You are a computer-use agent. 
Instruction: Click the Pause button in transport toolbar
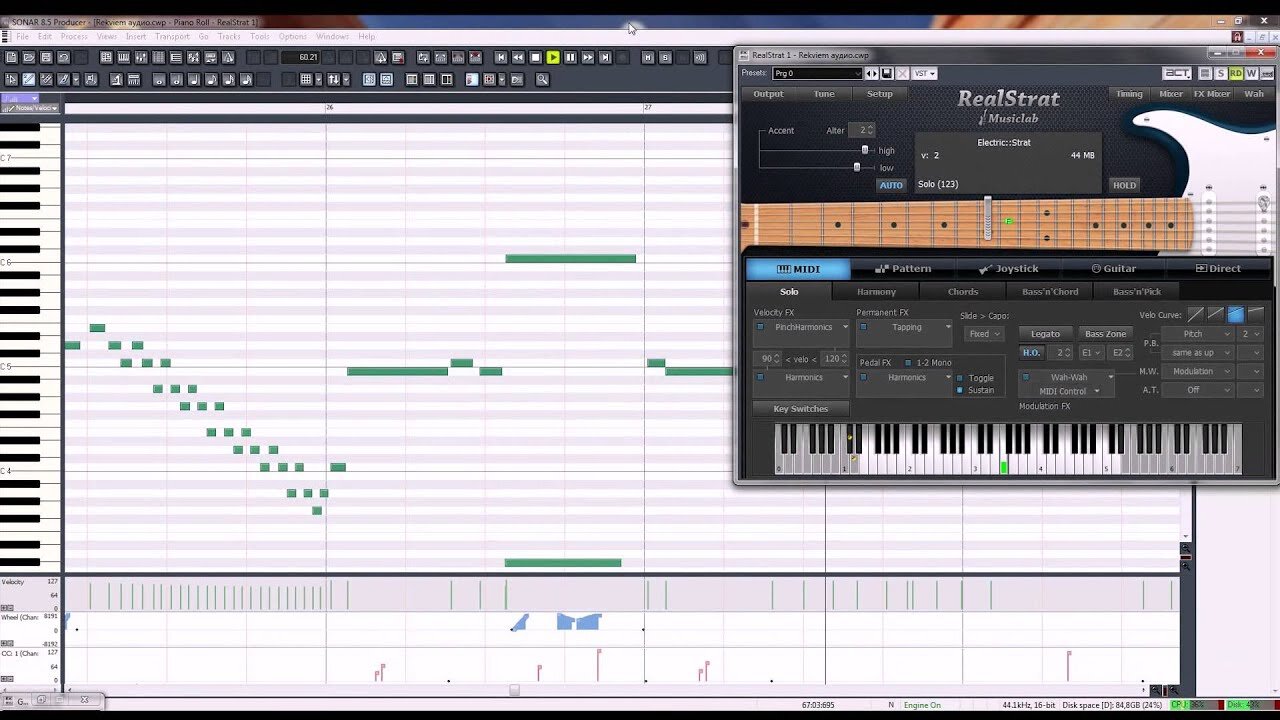[x=570, y=58]
